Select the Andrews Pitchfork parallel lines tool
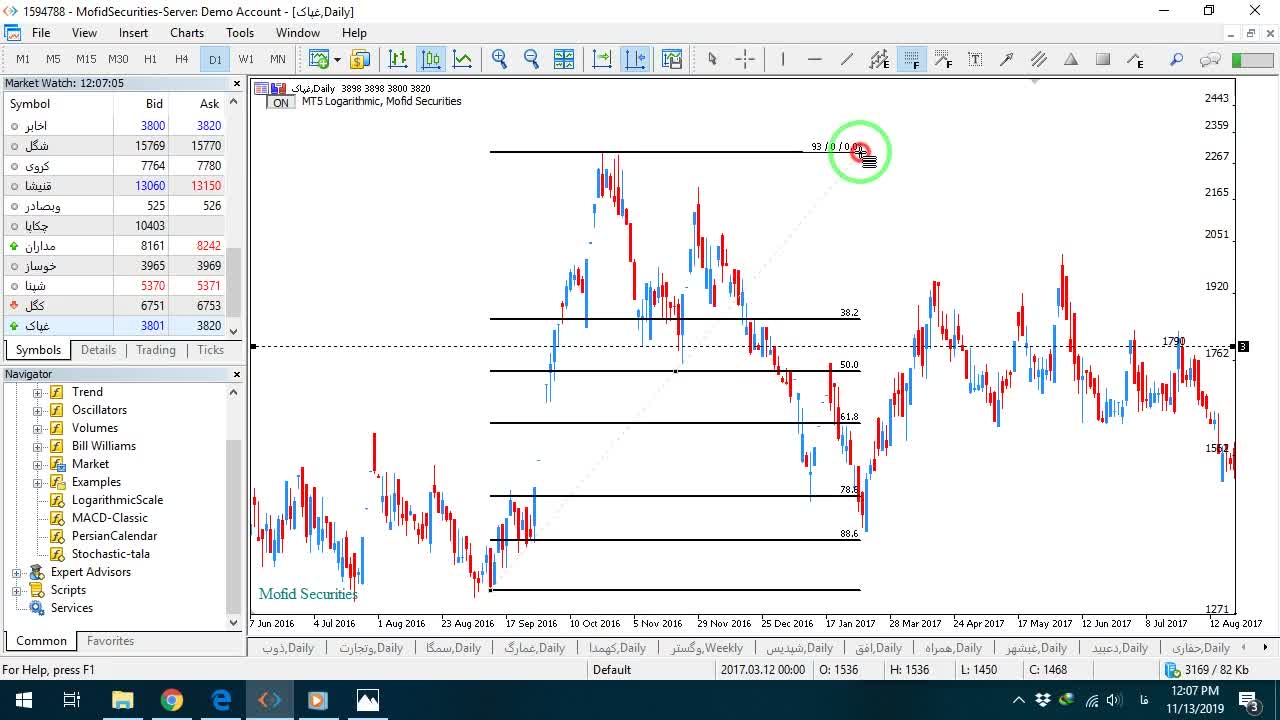 [x=1039, y=59]
